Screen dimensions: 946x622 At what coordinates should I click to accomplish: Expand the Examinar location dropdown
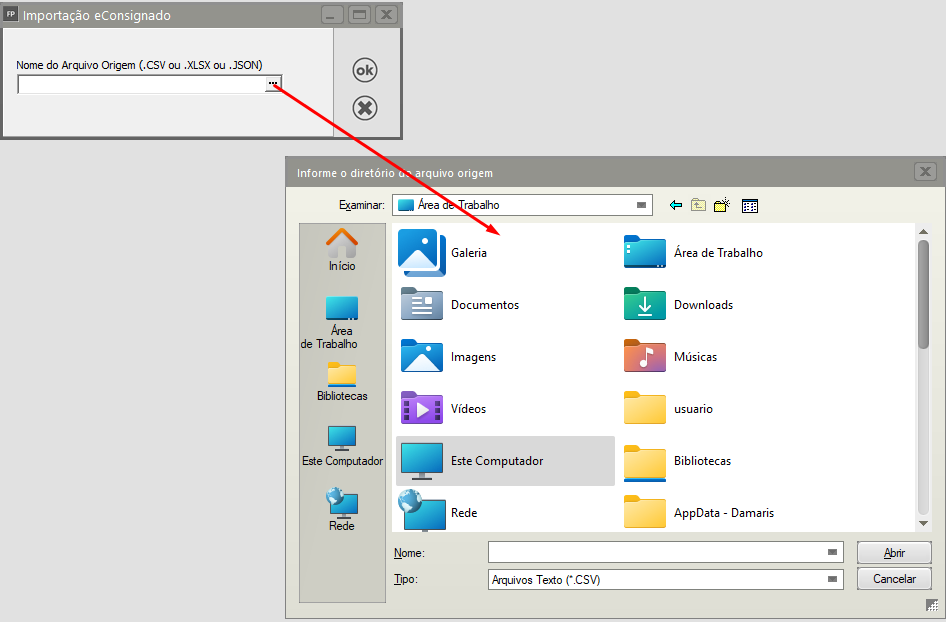pyautogui.click(x=641, y=205)
